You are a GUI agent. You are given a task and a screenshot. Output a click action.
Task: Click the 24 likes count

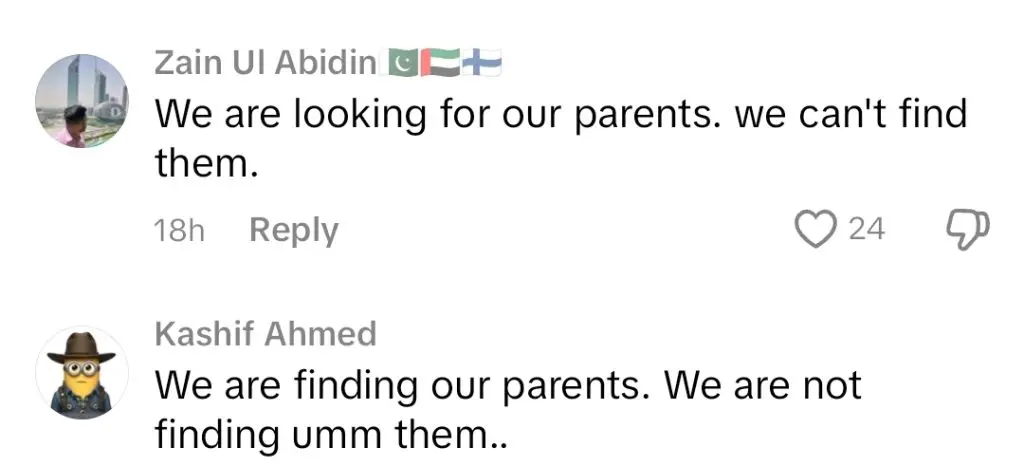867,230
